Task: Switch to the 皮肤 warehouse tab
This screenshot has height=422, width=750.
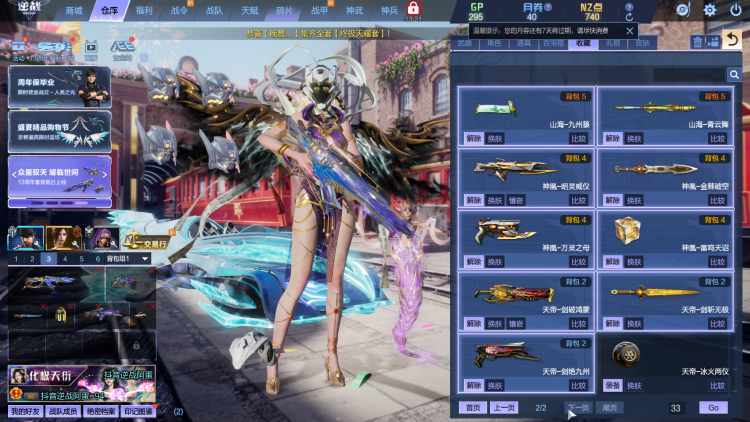Action: pos(642,43)
